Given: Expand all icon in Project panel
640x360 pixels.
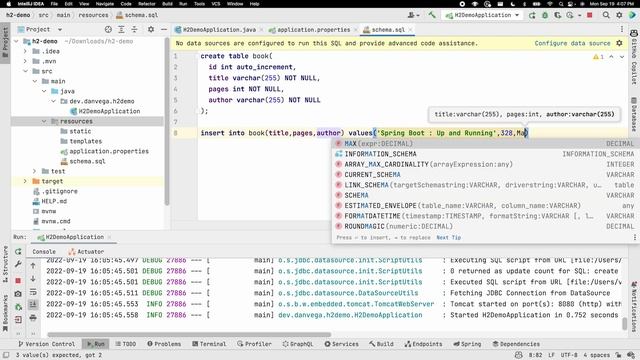Looking at the screenshot, I should click(x=121, y=29).
